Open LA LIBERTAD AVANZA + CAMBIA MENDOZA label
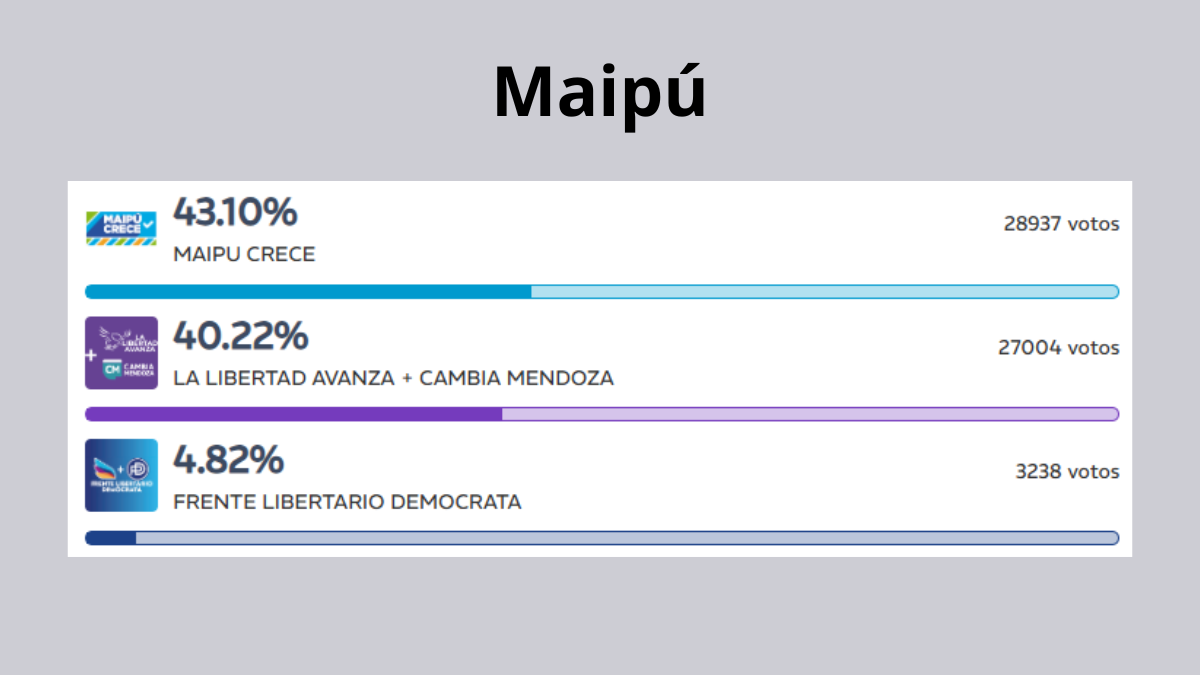This screenshot has height=675, width=1200. point(393,379)
